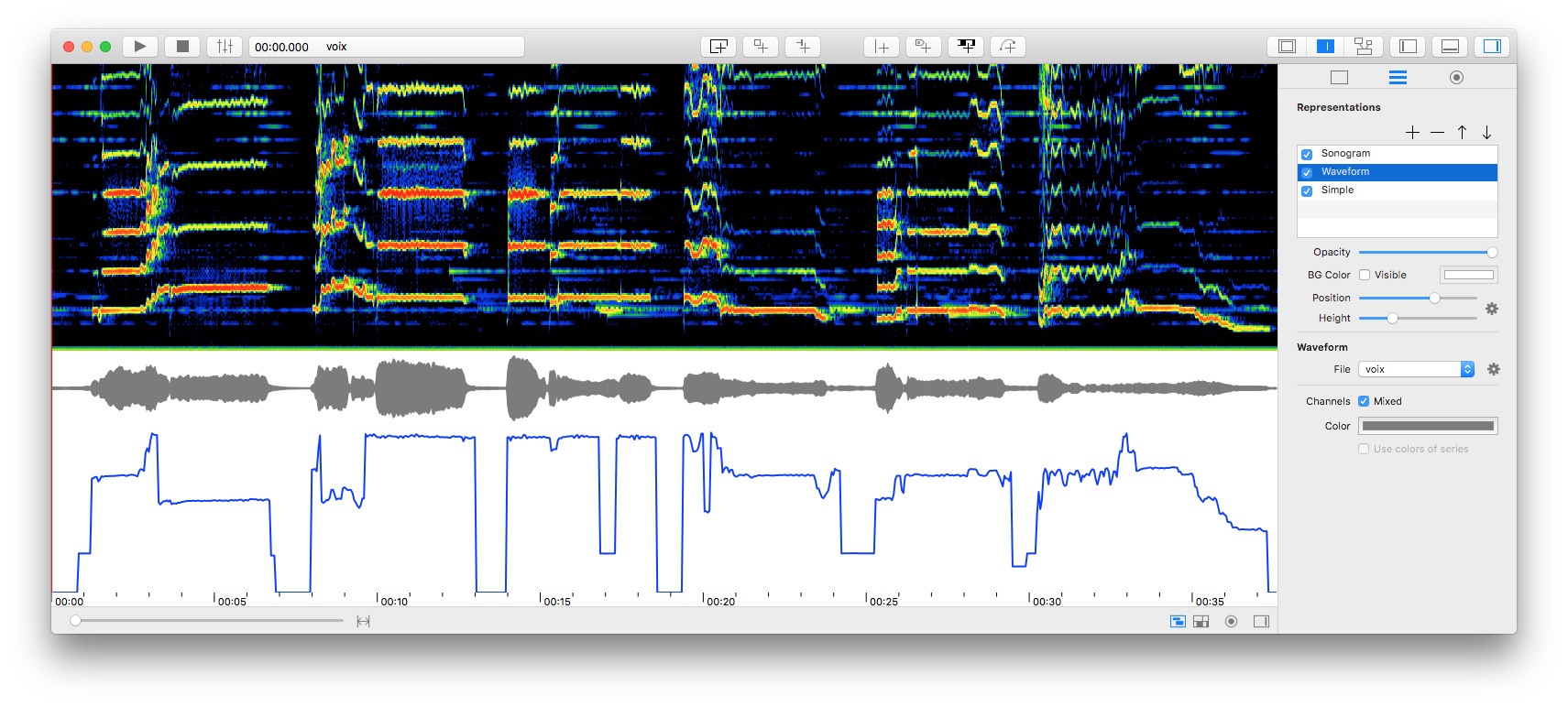Adjust the Height slider

1418,318
